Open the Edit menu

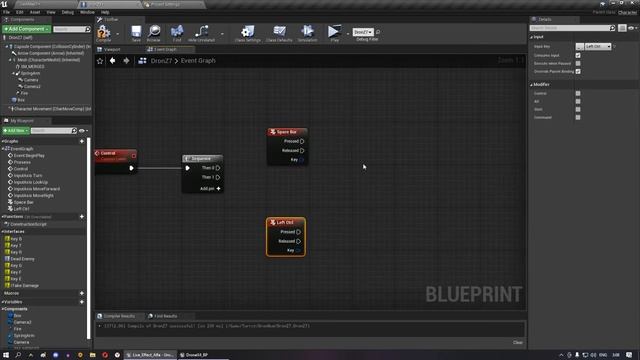click(19, 12)
